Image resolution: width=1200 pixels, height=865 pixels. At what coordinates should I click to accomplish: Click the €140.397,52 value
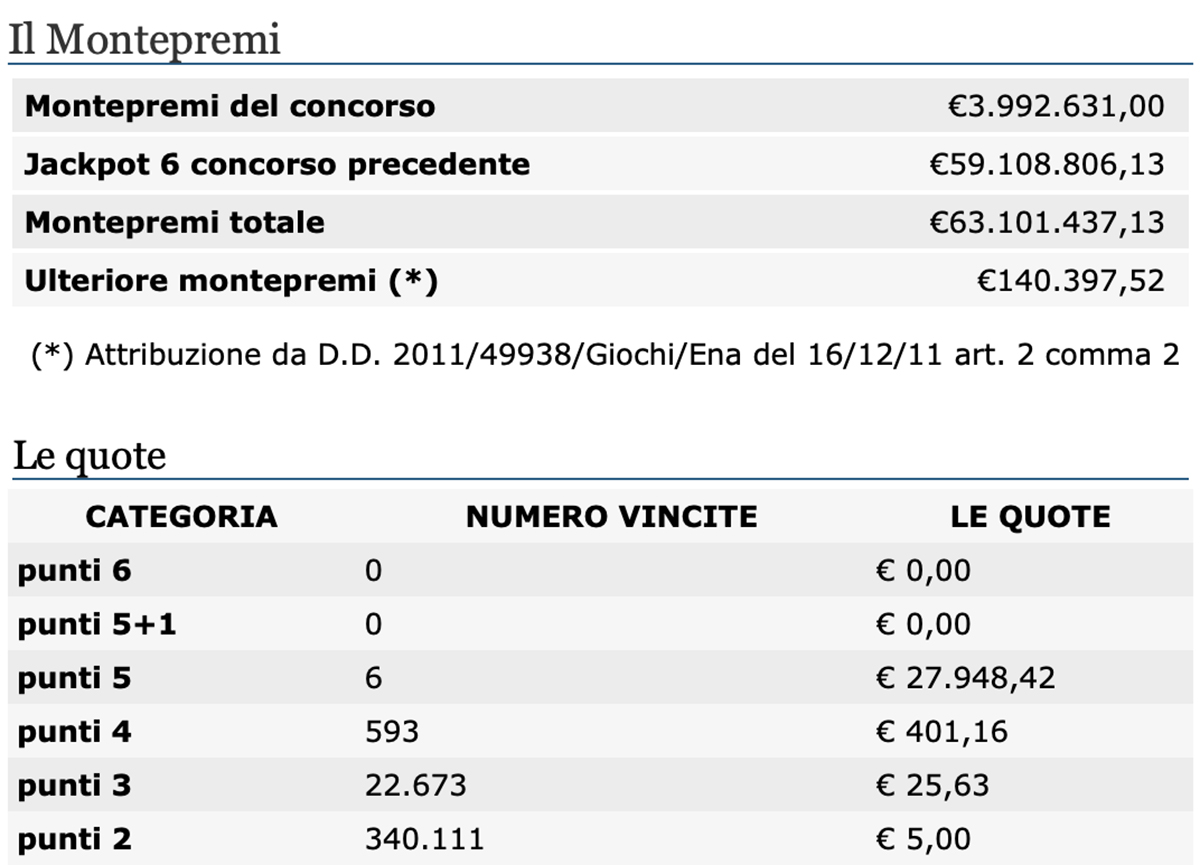[1071, 281]
